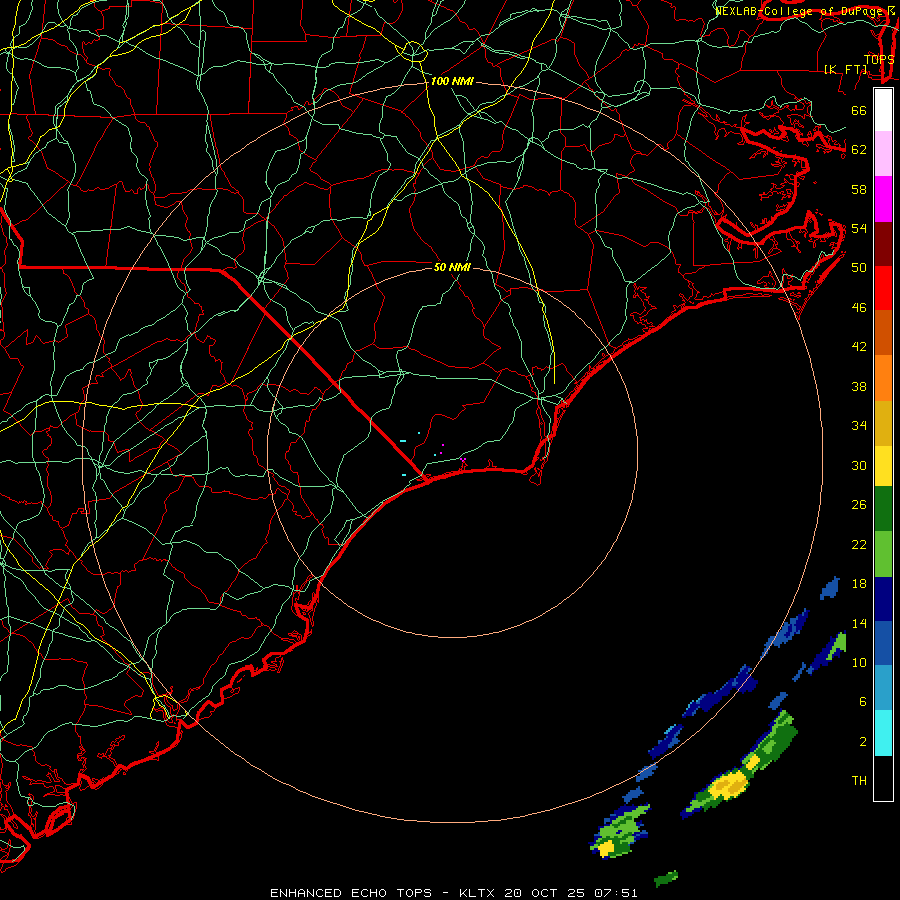
Task: Select legend value 14
Action: click(859, 623)
